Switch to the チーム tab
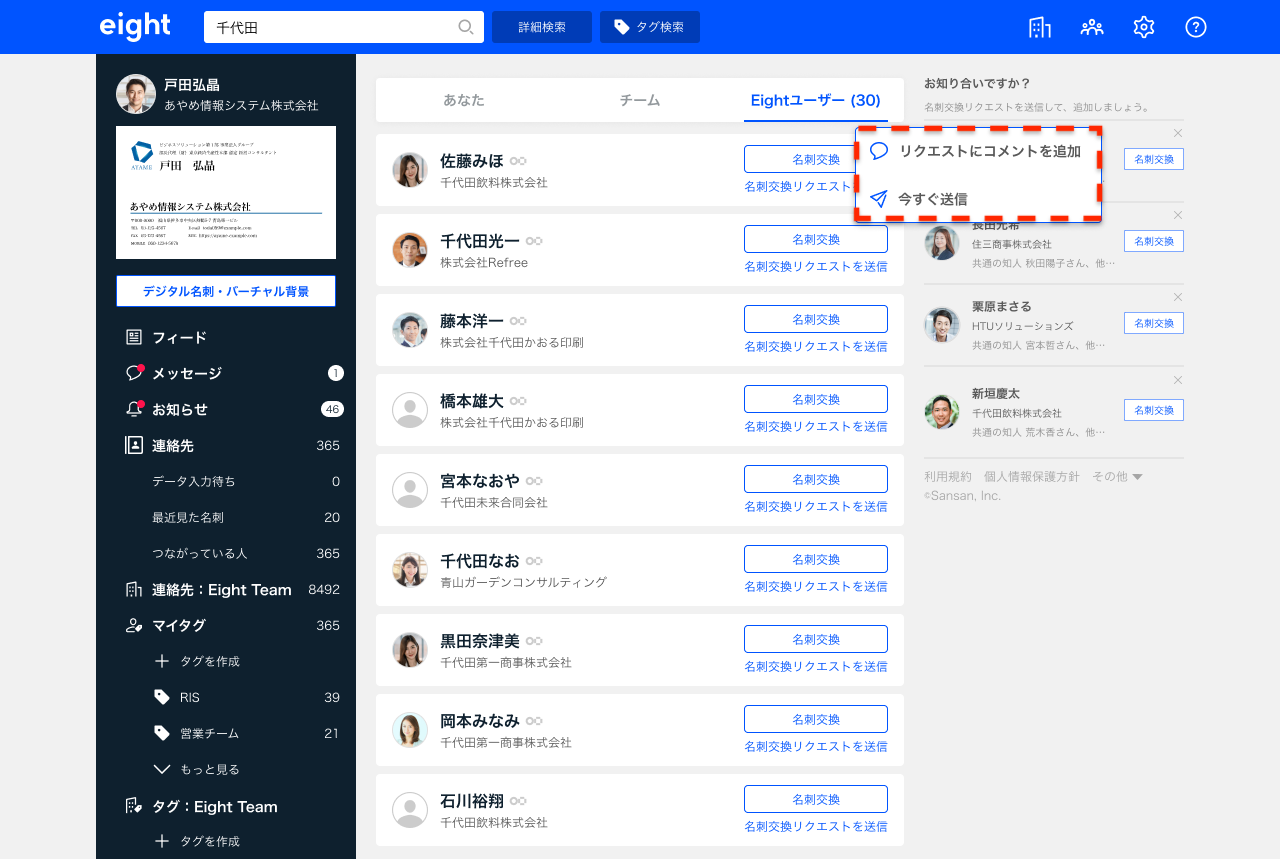Viewport: 1280px width, 859px height. (640, 100)
